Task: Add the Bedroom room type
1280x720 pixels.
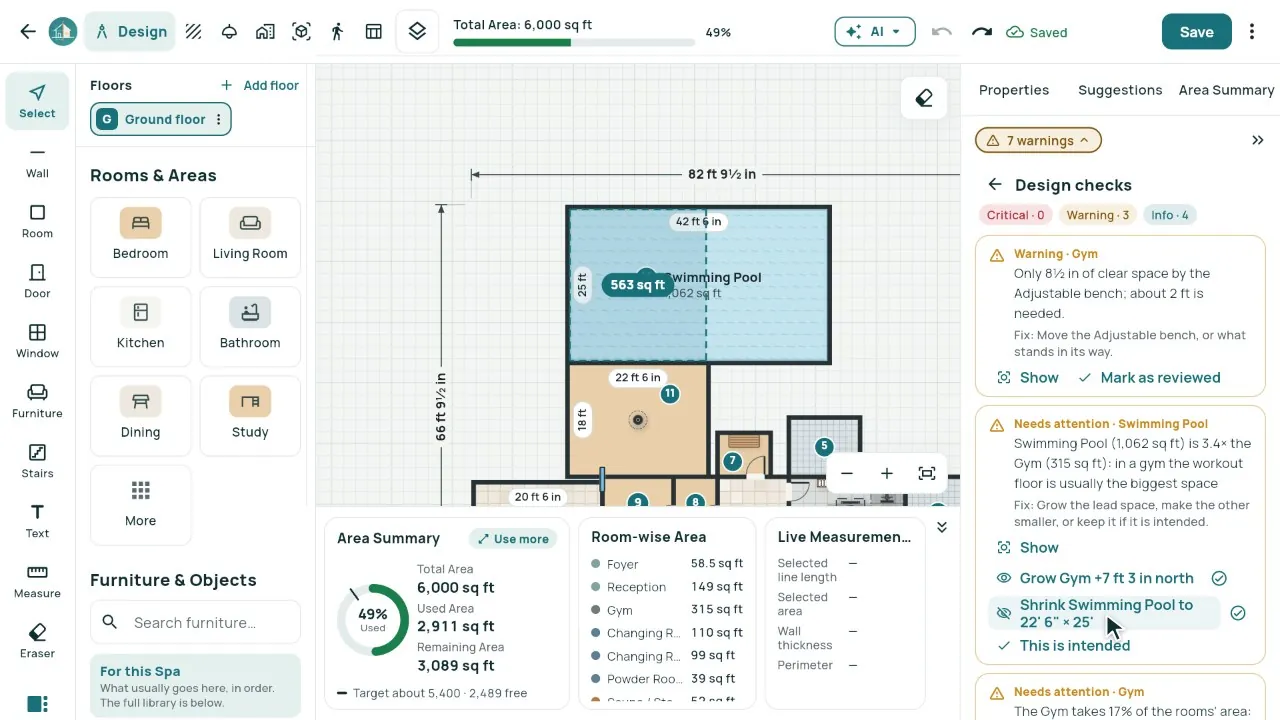Action: pyautogui.click(x=140, y=237)
